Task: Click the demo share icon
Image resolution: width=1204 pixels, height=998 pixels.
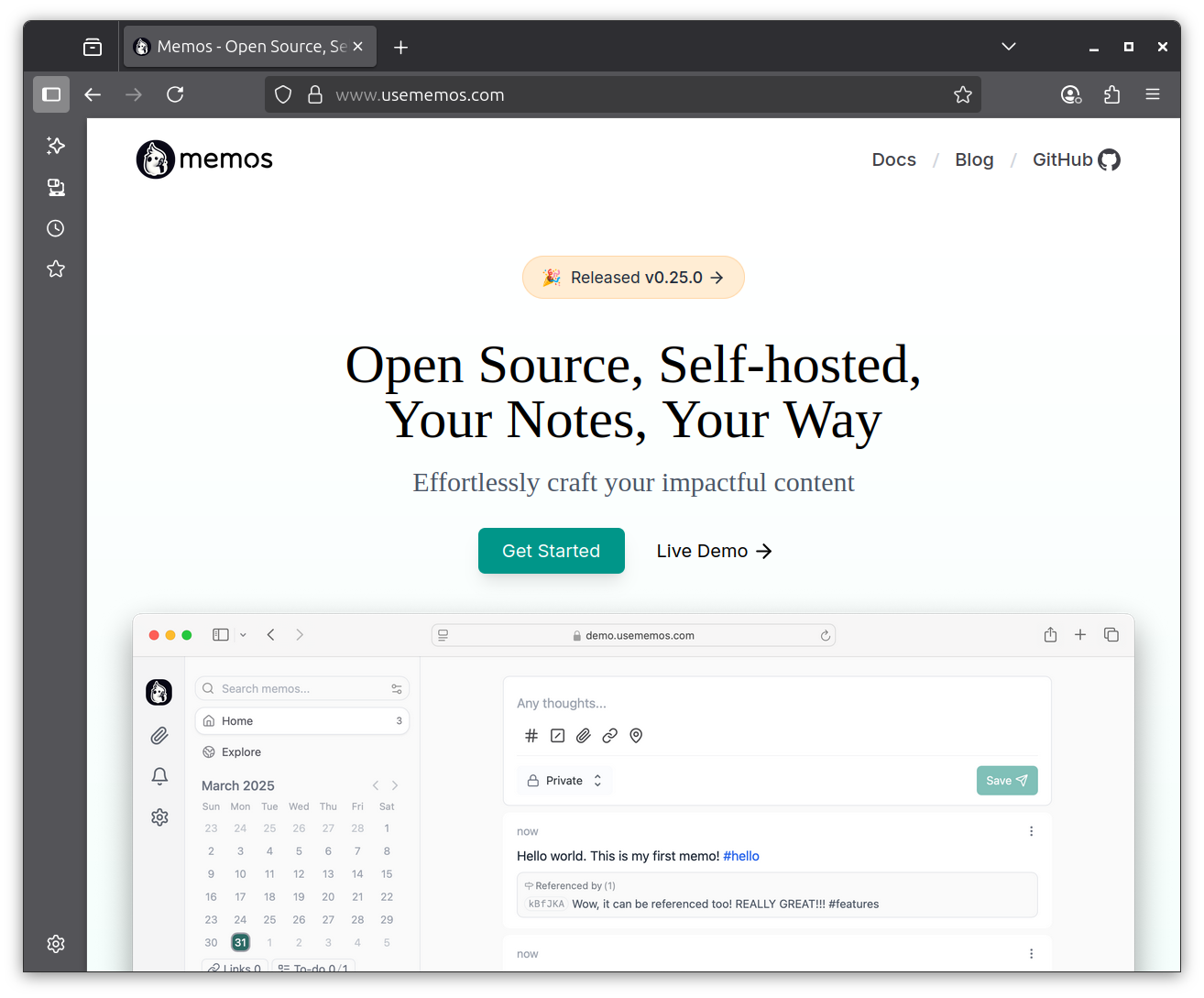Action: tap(1050, 635)
